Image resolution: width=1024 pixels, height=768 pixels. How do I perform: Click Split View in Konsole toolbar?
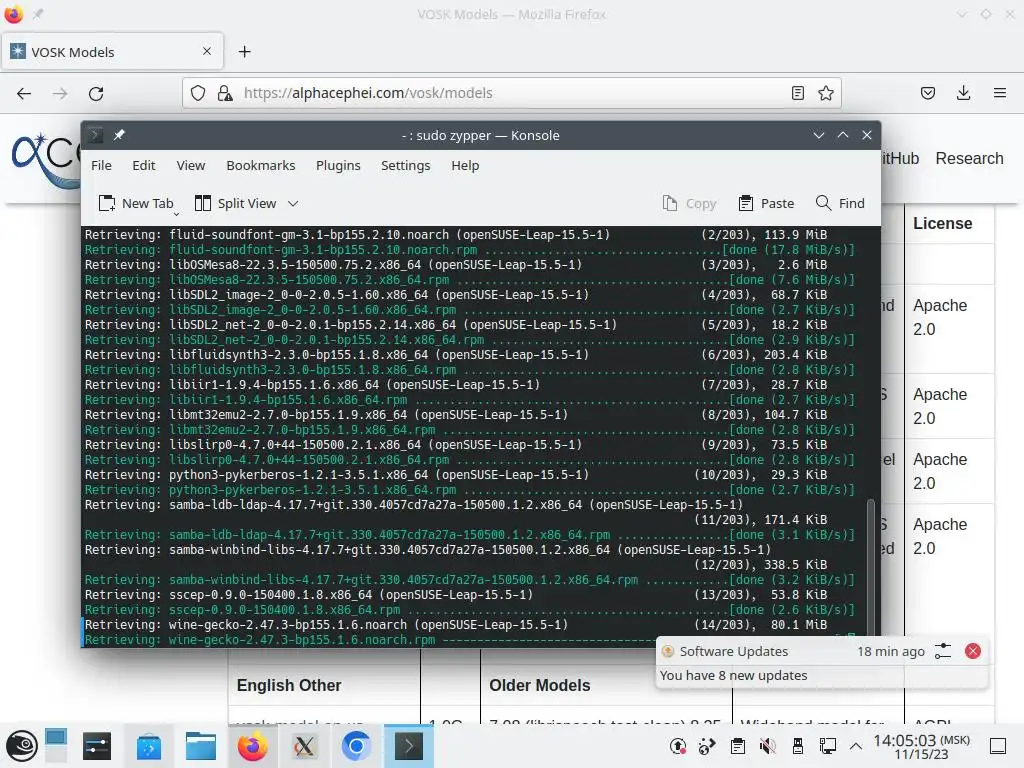tap(236, 204)
